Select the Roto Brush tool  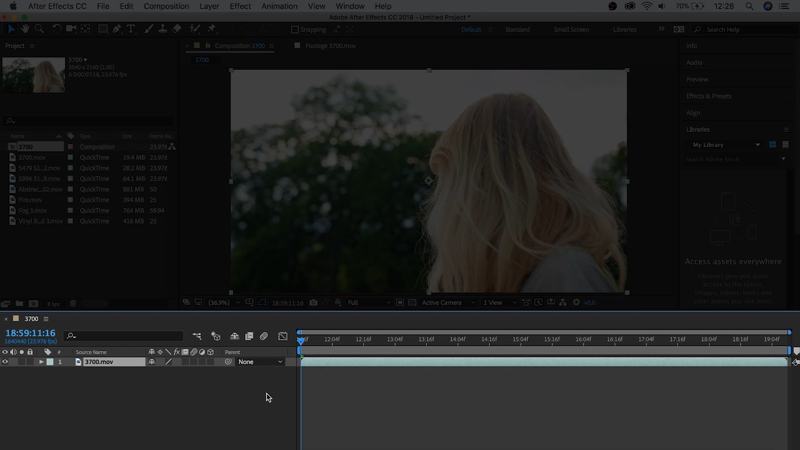(194, 29)
